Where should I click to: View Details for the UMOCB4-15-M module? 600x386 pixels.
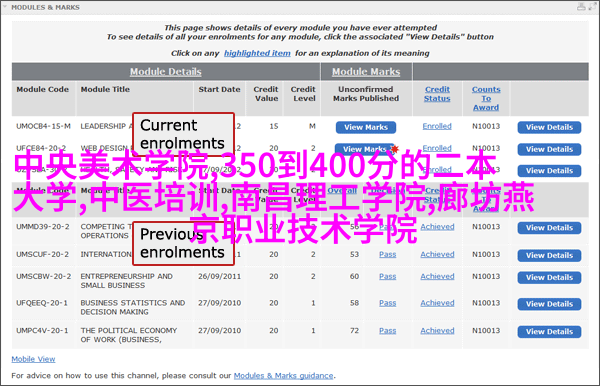(x=549, y=127)
